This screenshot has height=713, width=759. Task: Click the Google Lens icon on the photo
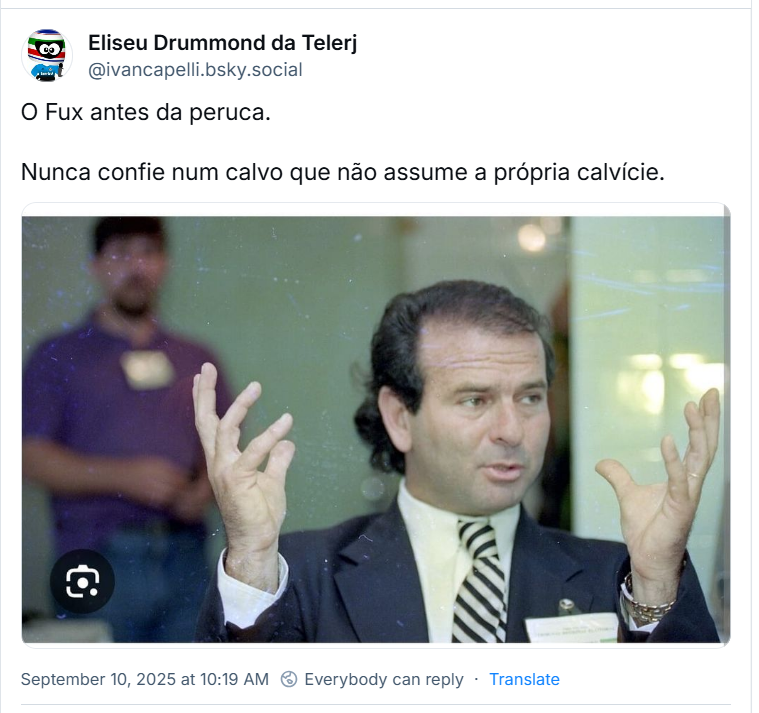click(82, 581)
